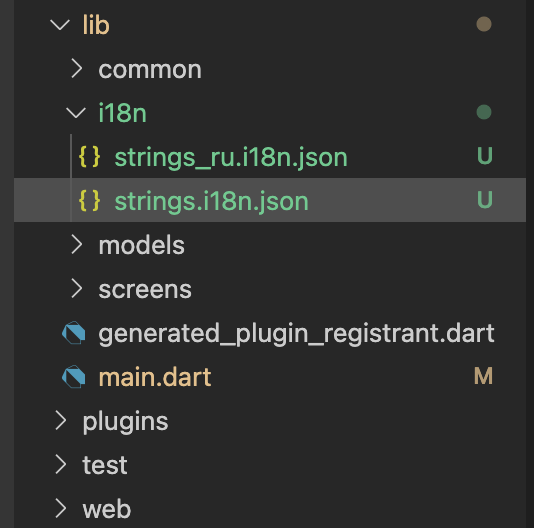Click Dart icon beside main.dart

(x=74, y=377)
